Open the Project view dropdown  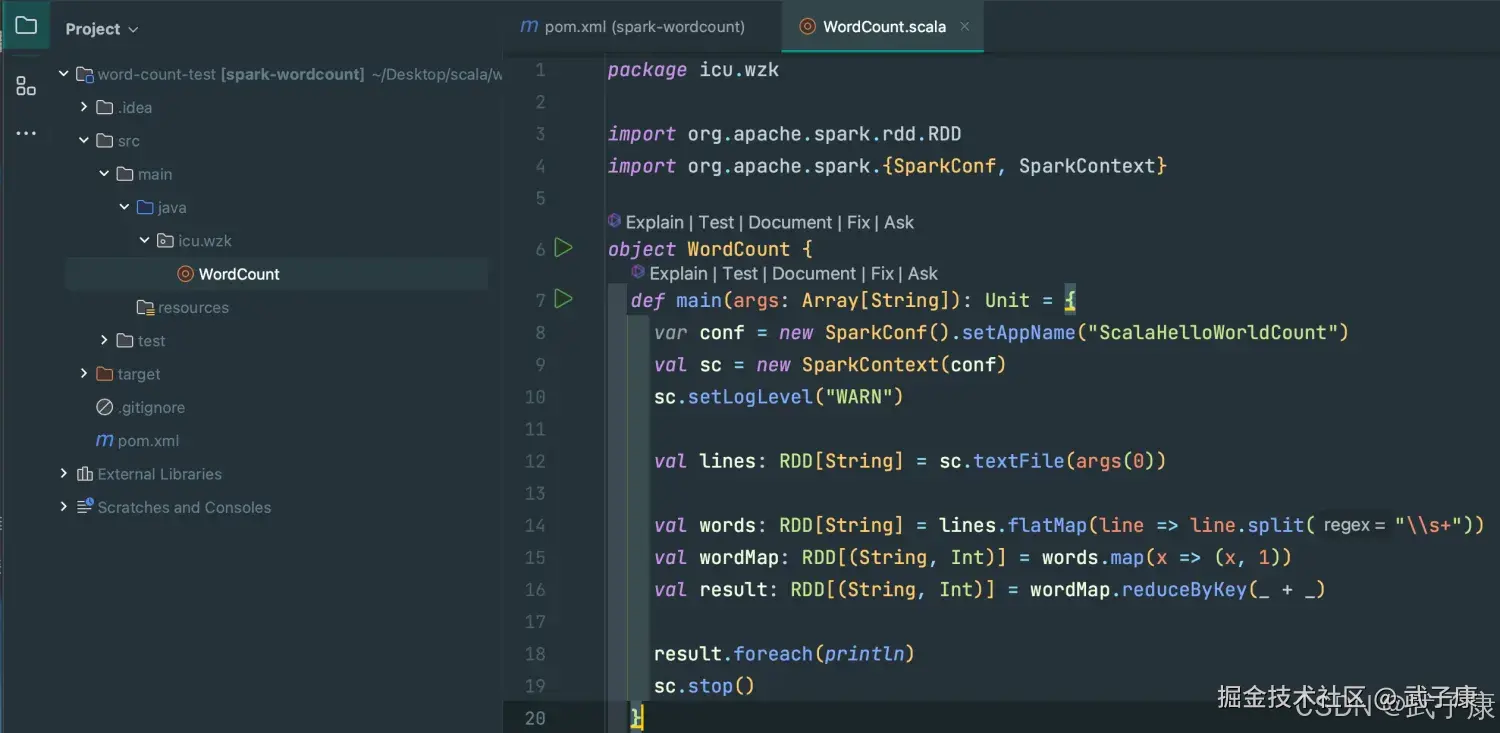point(102,29)
